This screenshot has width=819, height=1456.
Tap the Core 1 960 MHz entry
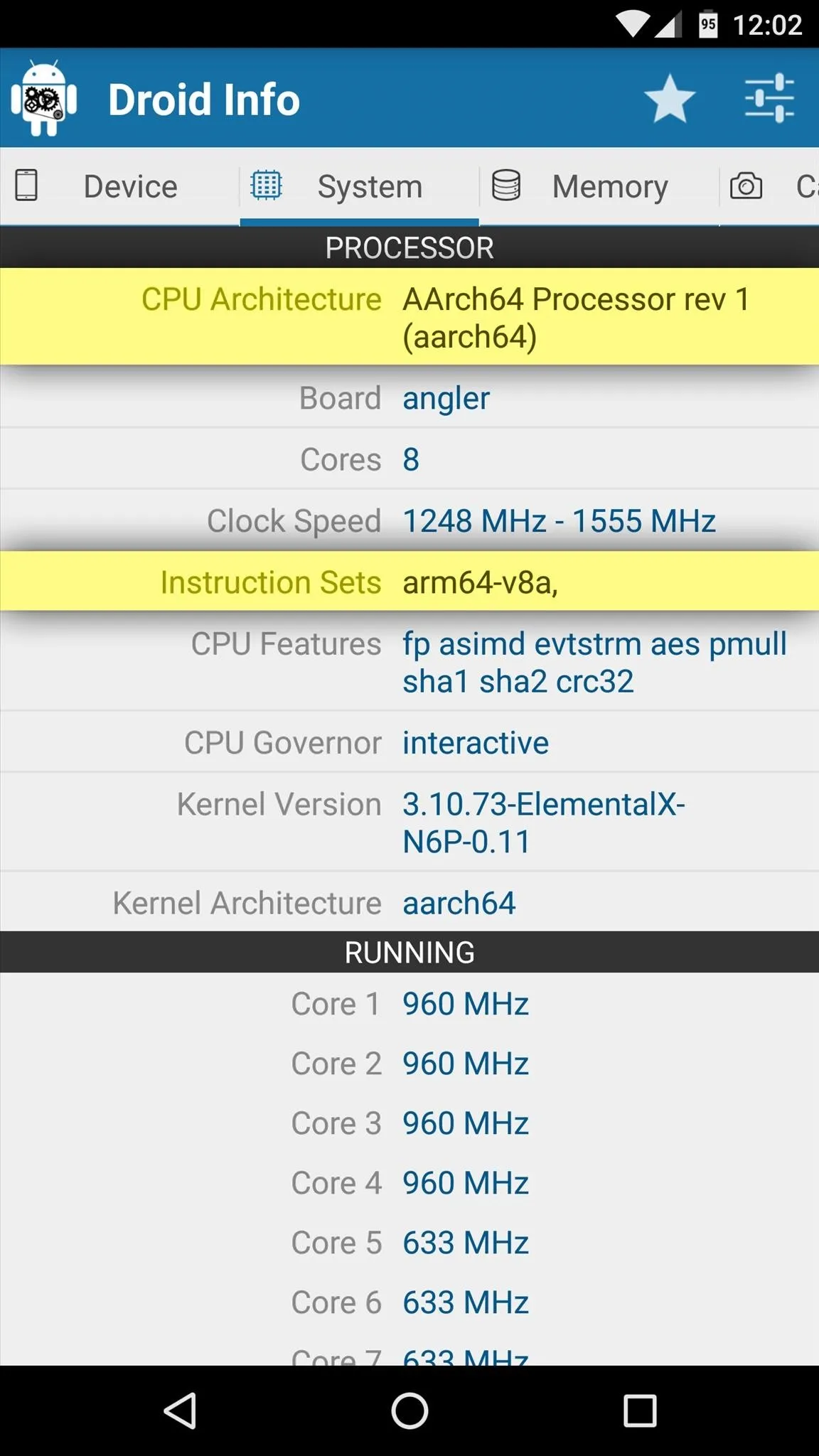(x=409, y=1004)
